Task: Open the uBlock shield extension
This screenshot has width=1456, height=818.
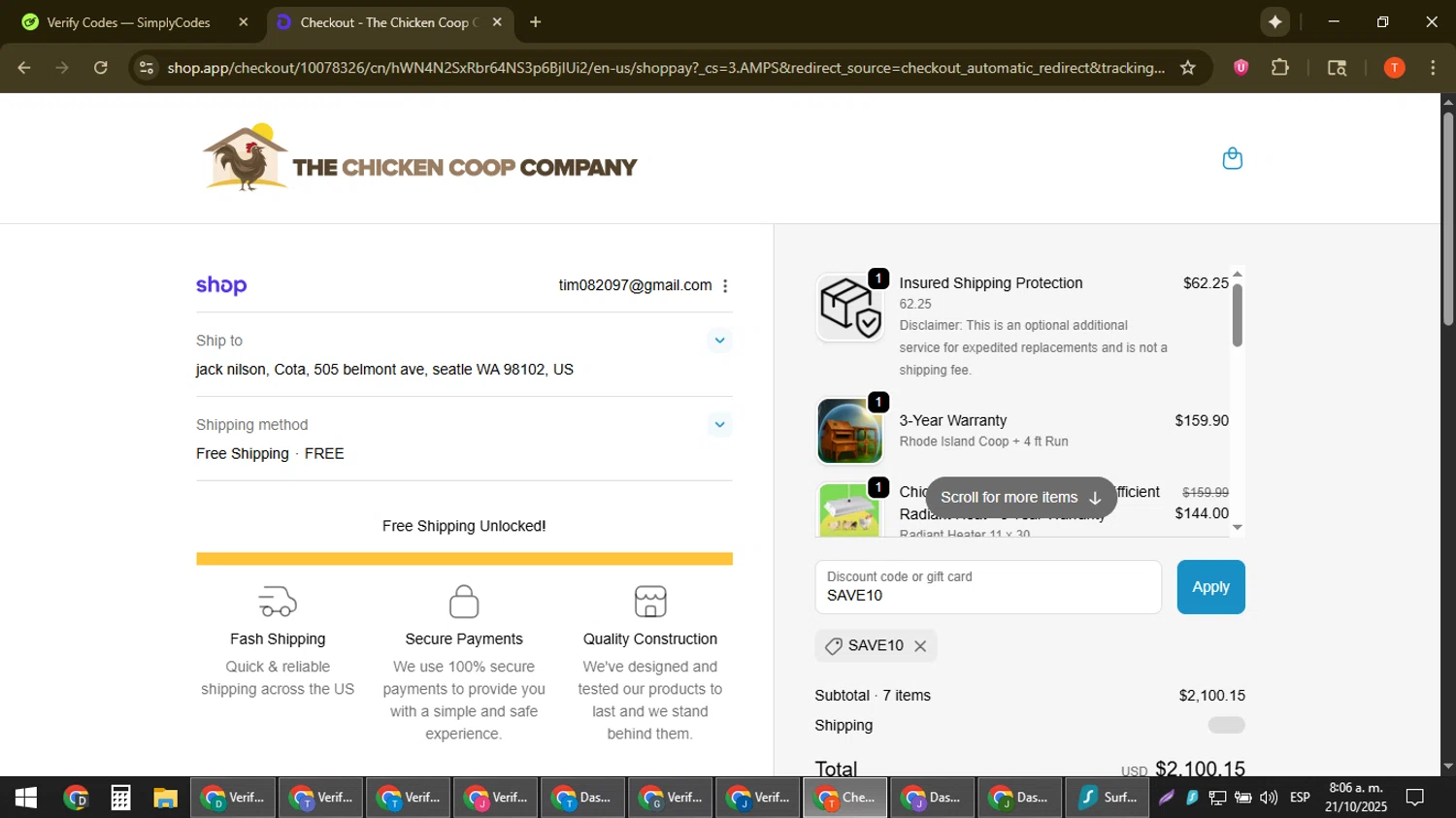Action: pos(1241,68)
